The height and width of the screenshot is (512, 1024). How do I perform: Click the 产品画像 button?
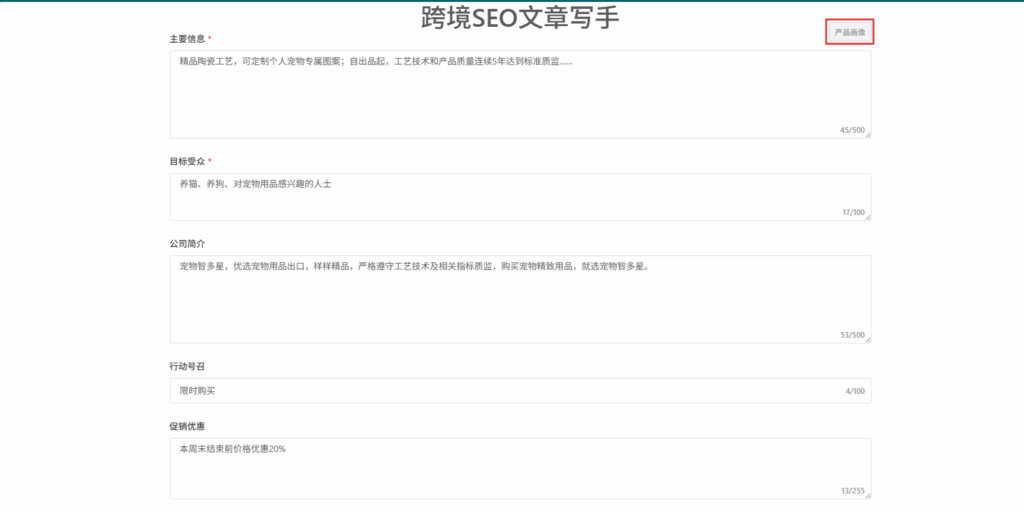coord(850,32)
